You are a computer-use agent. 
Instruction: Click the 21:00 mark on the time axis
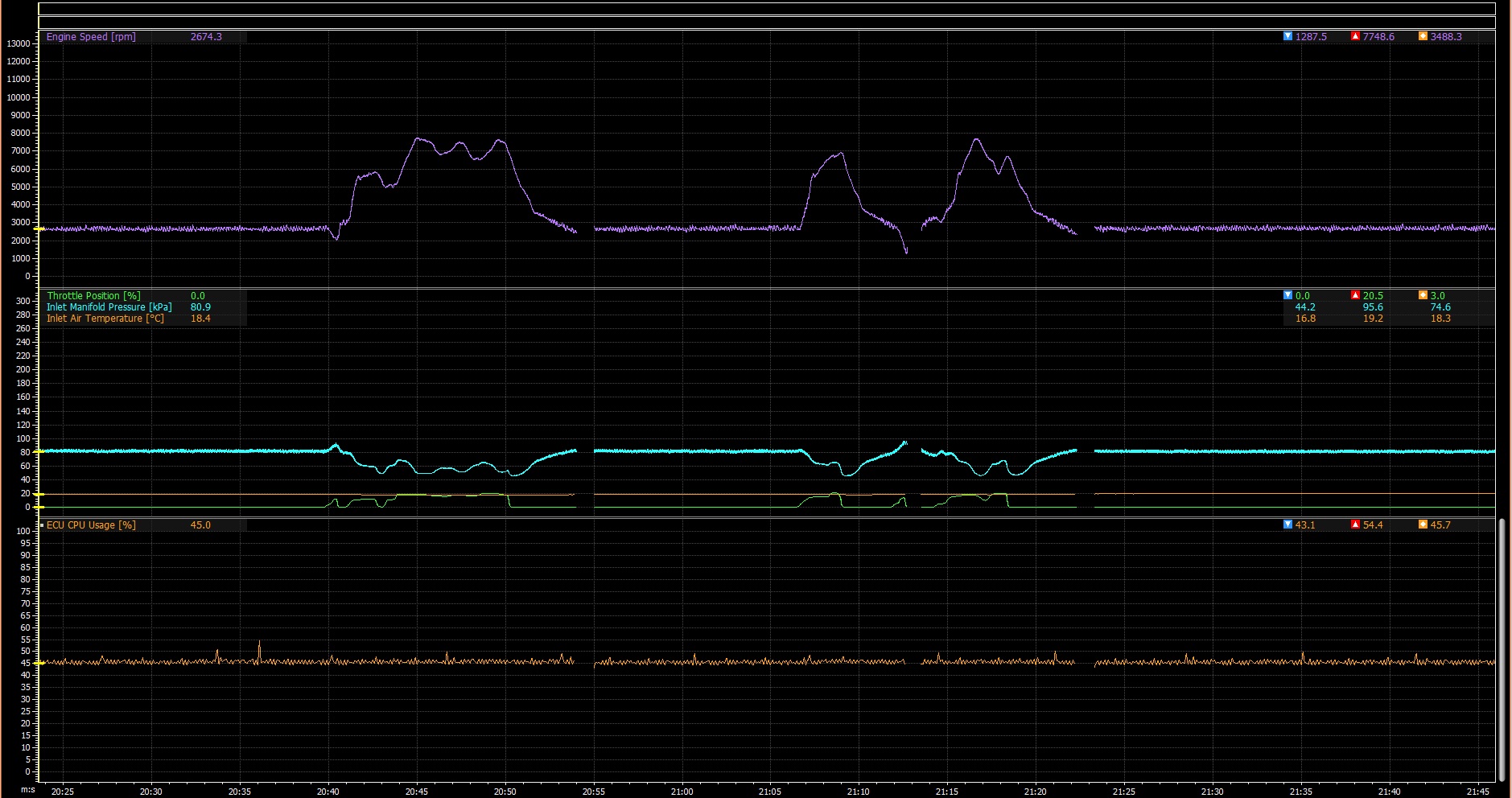click(x=682, y=792)
